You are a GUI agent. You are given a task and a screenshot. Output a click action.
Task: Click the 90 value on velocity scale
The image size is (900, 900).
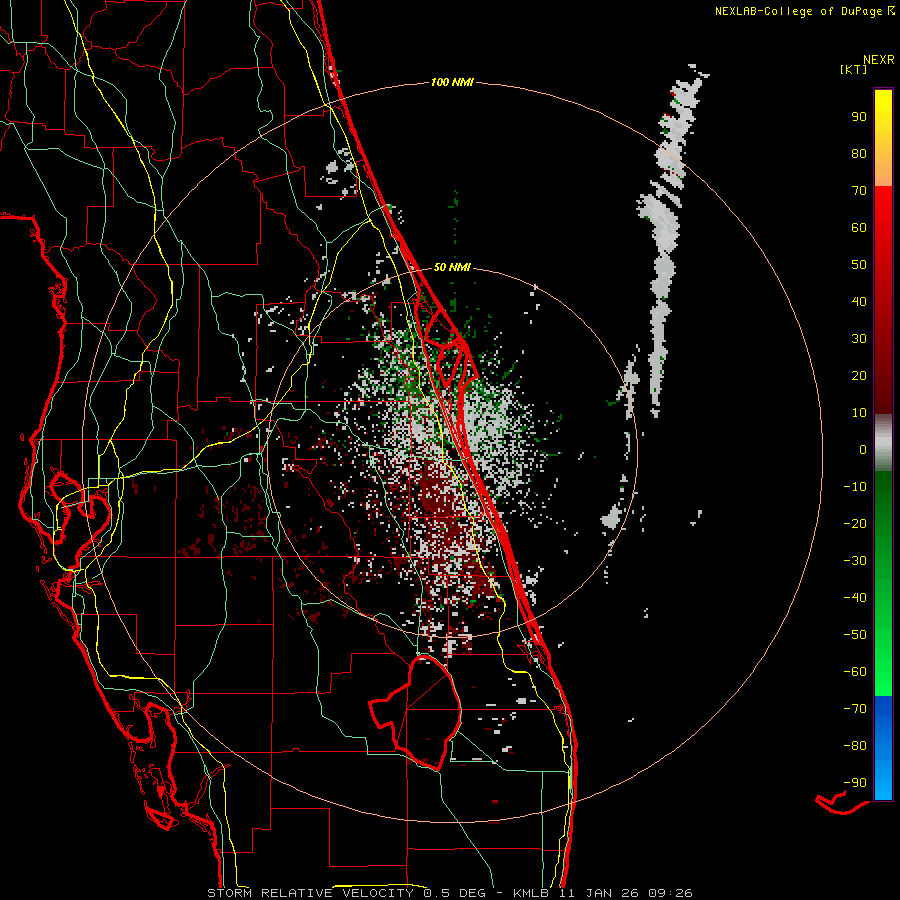point(859,117)
